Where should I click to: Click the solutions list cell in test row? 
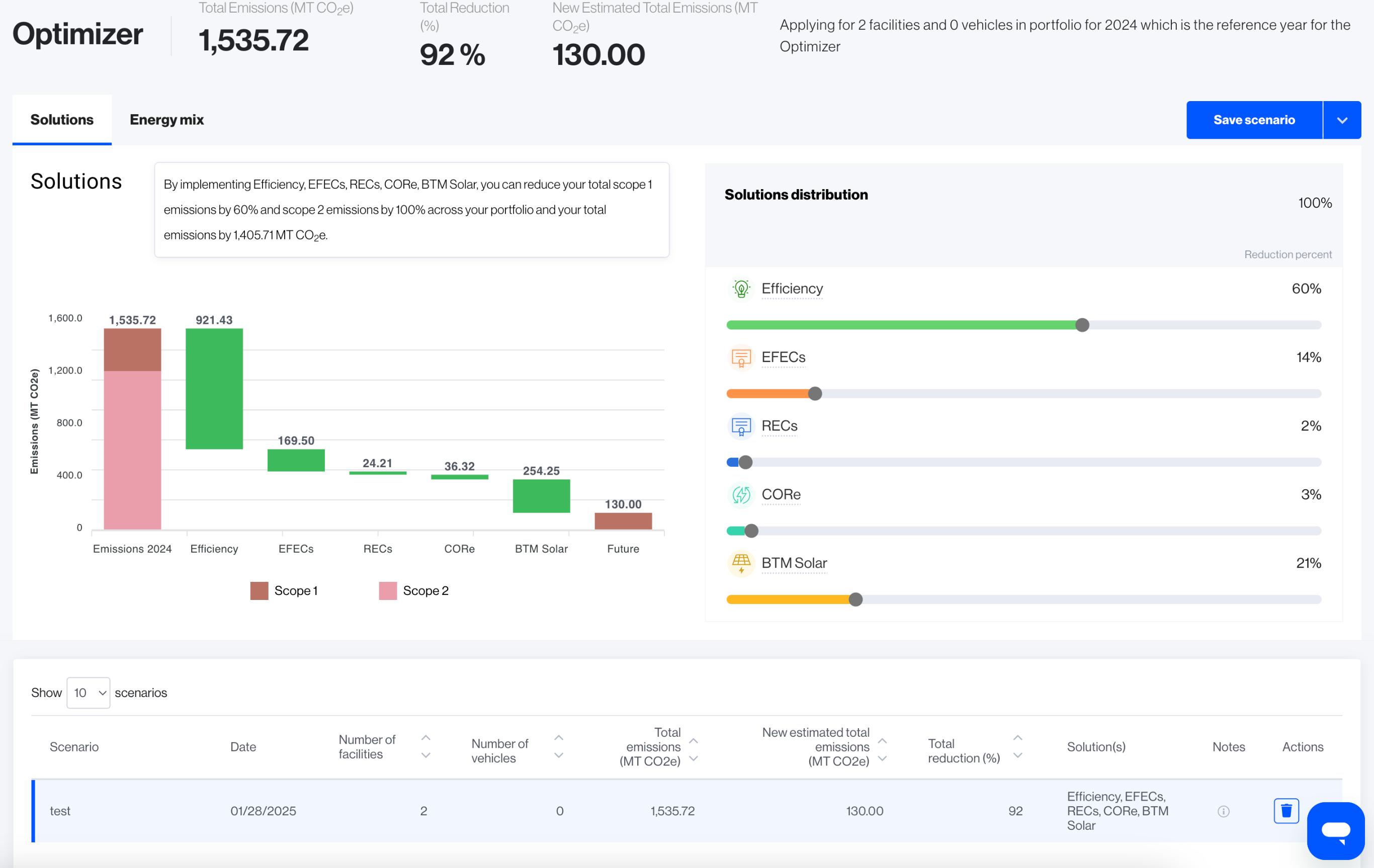point(1118,811)
